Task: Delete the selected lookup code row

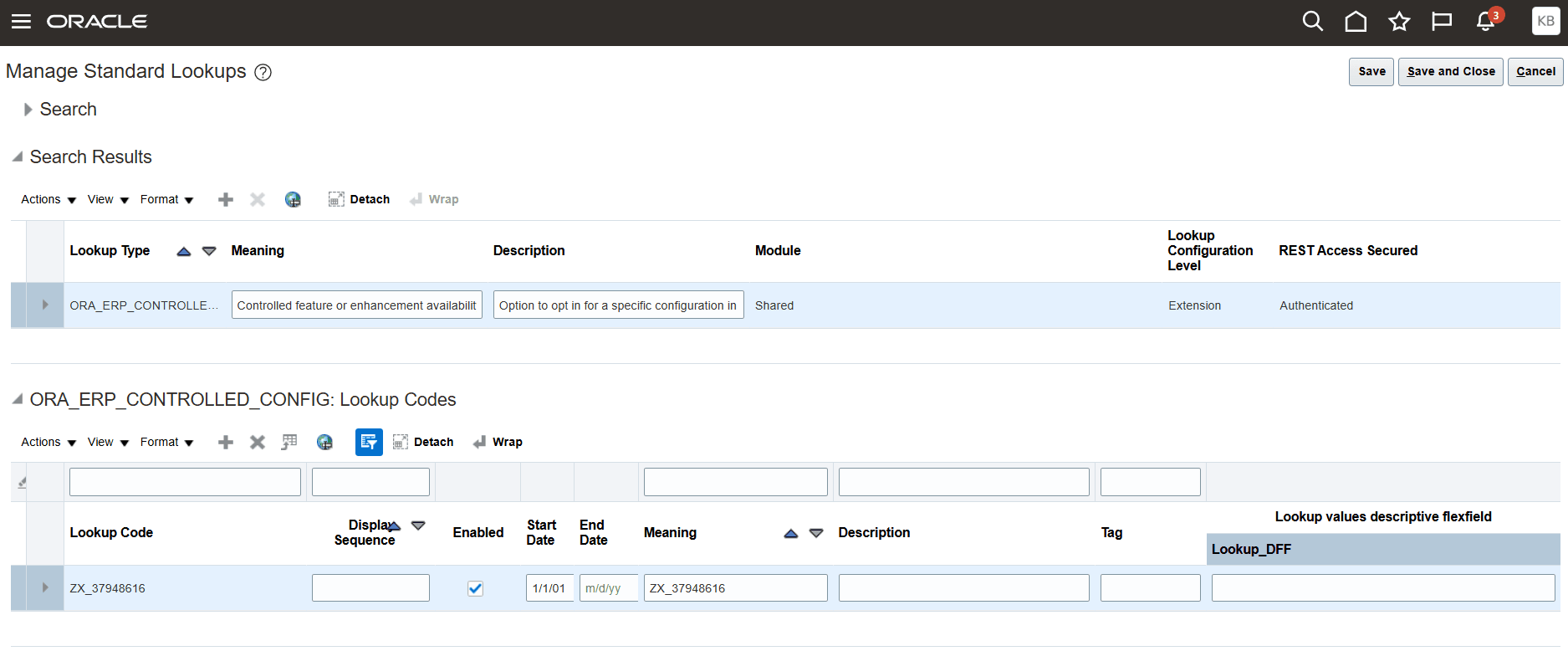Action: pos(258,442)
